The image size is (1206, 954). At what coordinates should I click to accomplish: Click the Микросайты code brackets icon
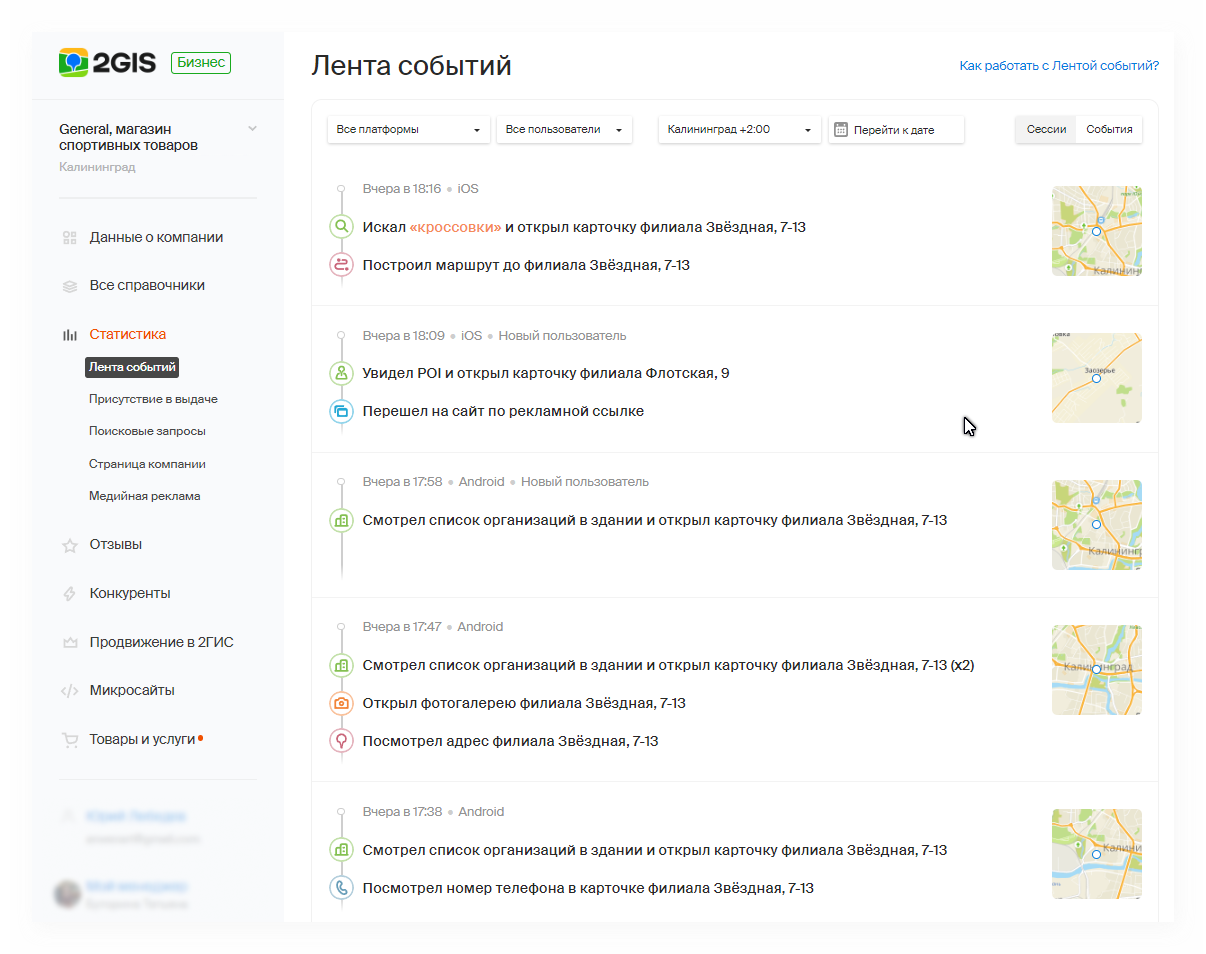click(x=70, y=691)
